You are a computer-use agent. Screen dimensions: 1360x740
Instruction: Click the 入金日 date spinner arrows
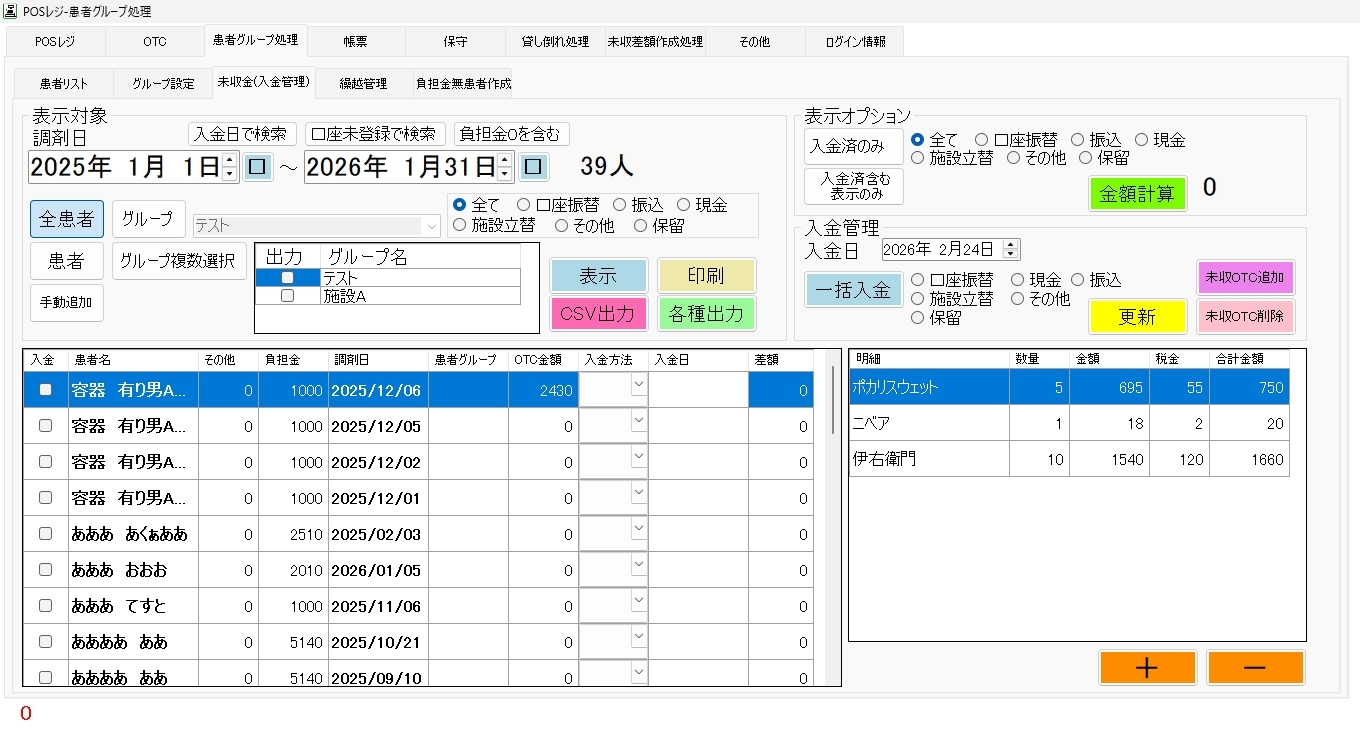(x=1010, y=249)
